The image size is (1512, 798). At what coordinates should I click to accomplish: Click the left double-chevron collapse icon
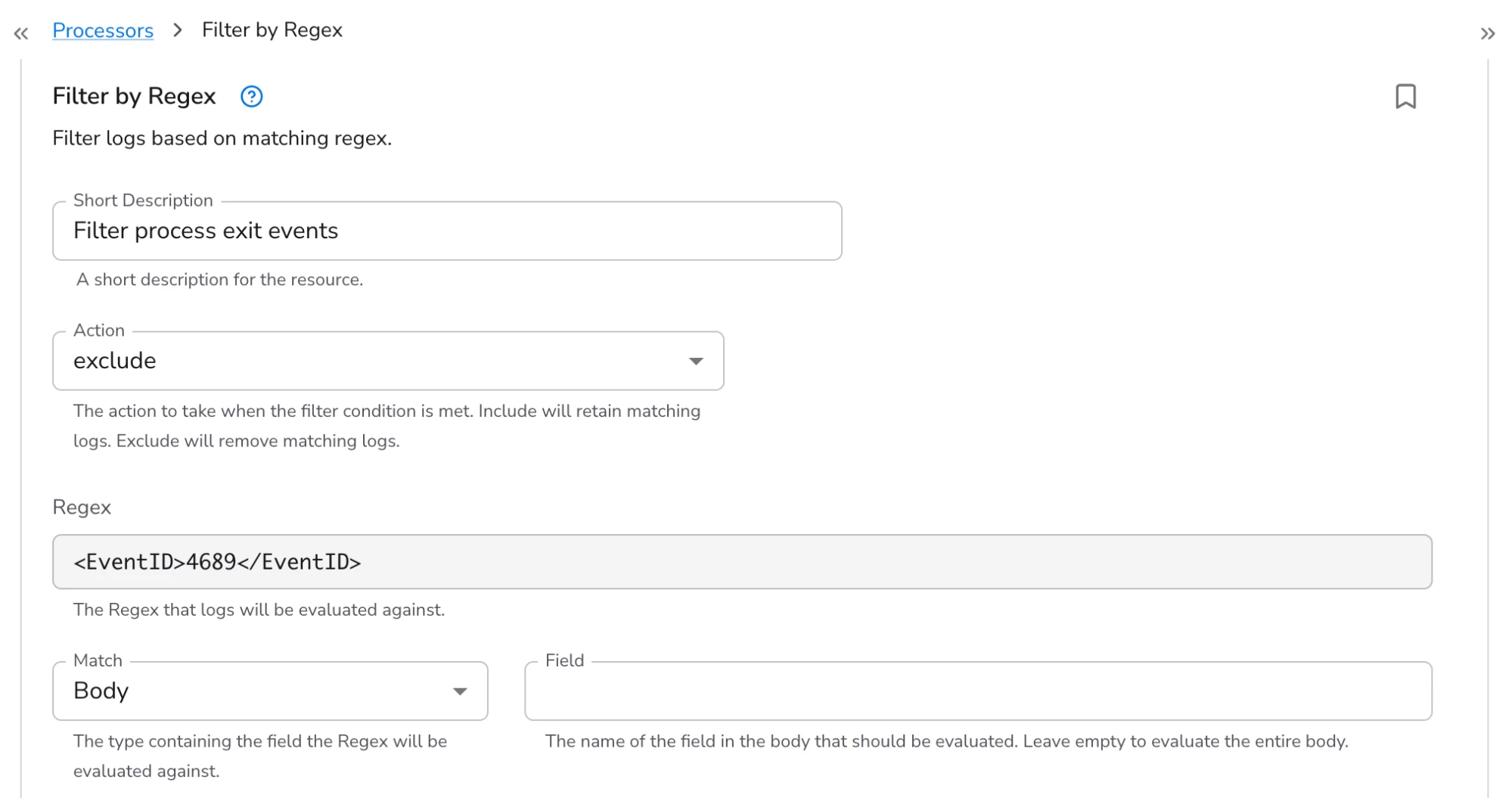(21, 33)
